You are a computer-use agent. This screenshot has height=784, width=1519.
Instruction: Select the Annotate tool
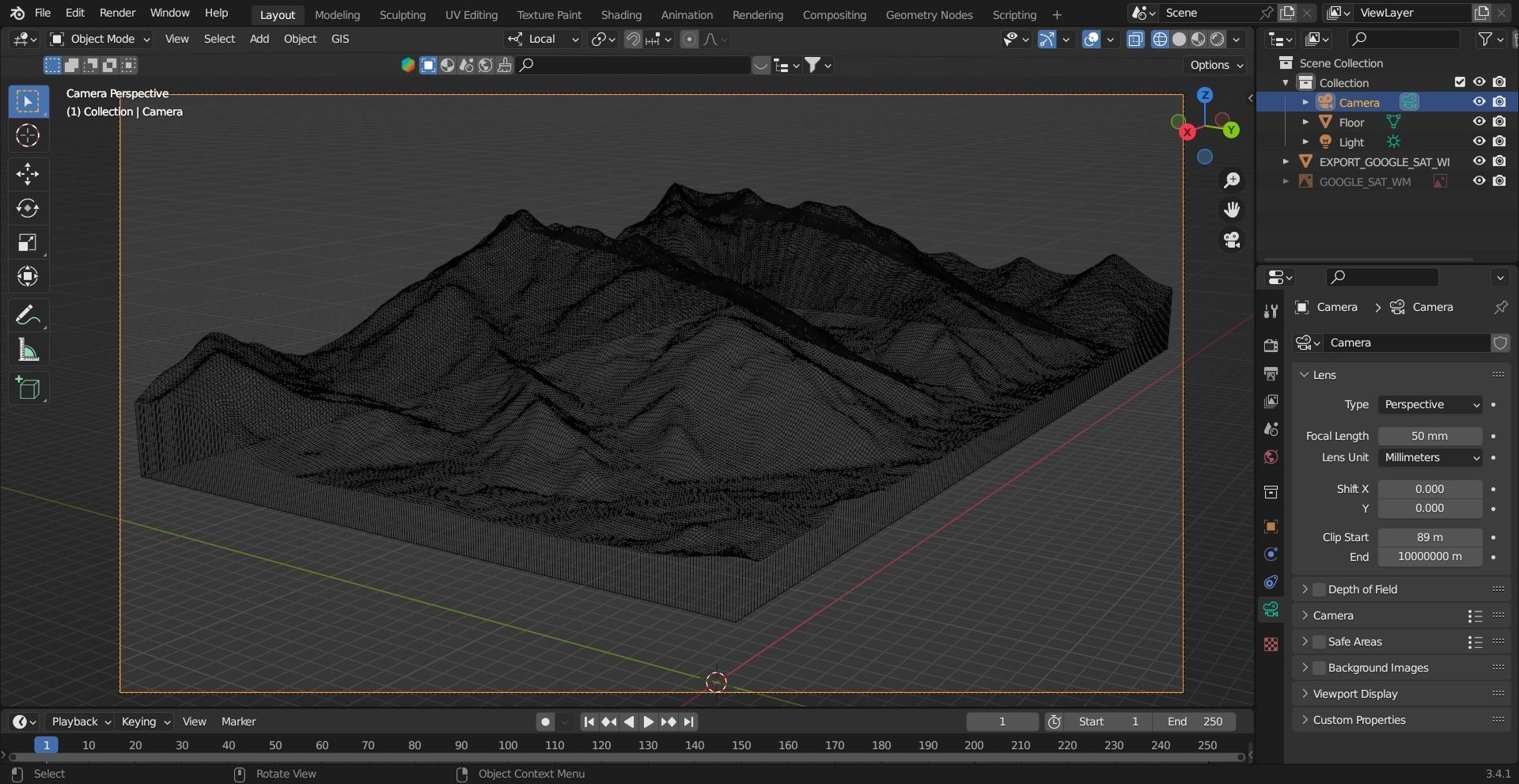(x=28, y=316)
